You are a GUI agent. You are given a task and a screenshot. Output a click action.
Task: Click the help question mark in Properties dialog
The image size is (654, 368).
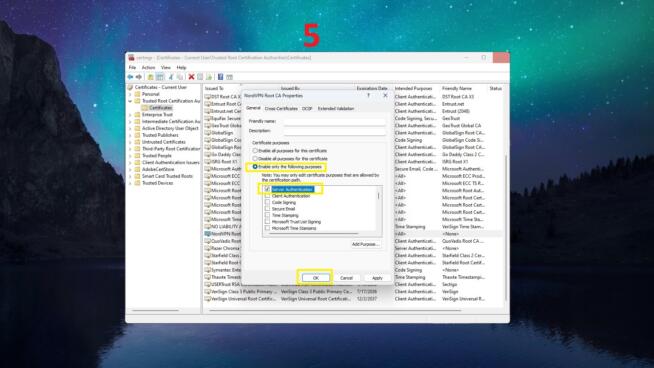pos(368,96)
